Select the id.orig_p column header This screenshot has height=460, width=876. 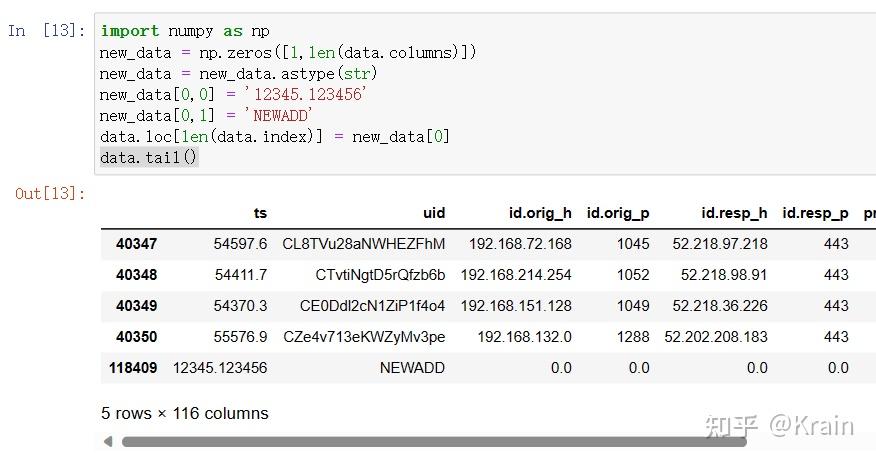pos(618,213)
